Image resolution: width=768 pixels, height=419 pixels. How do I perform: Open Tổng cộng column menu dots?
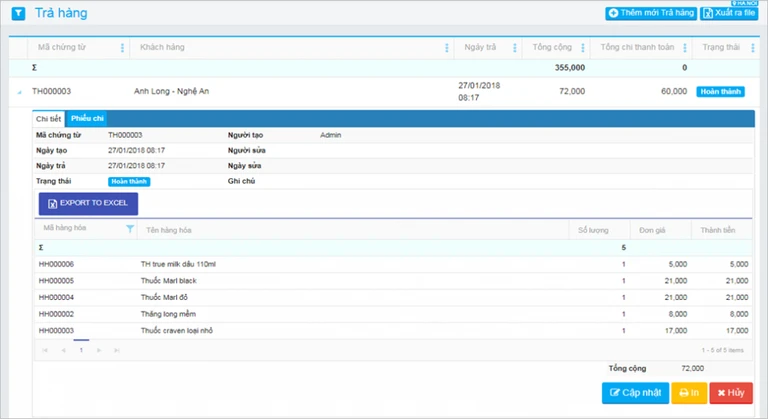(582, 48)
